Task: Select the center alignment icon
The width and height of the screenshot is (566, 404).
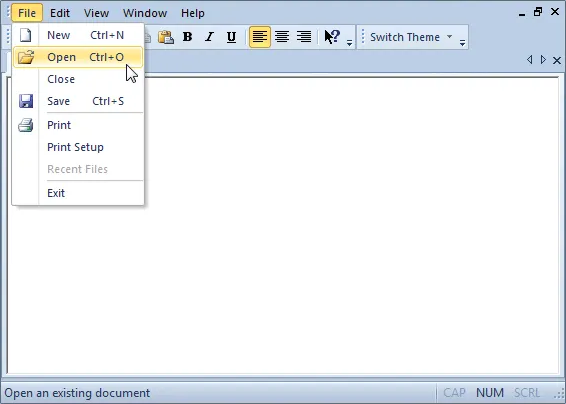Action: point(282,37)
